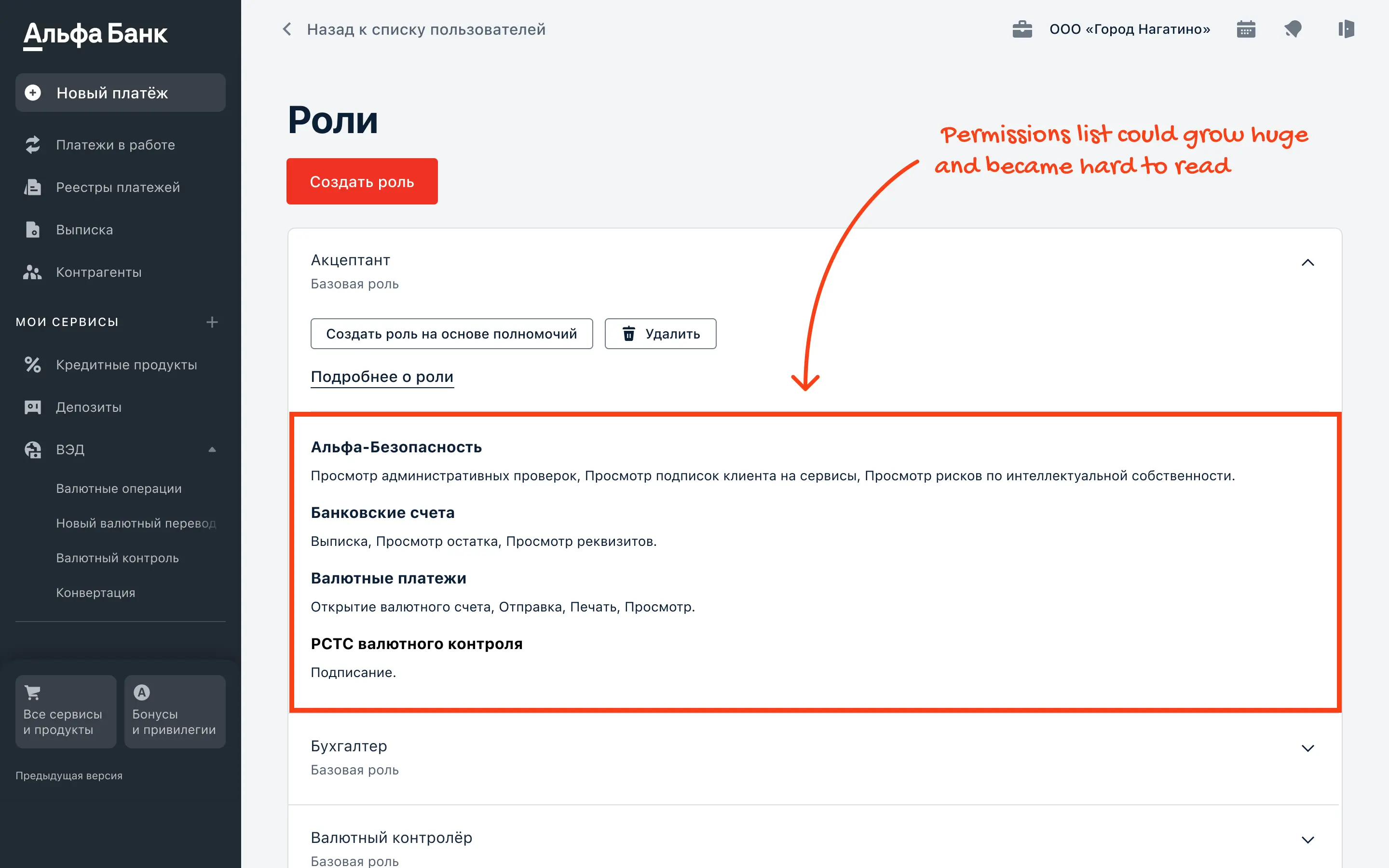This screenshot has height=868, width=1389.
Task: Expand the Валютный контролёр role
Action: (x=1307, y=840)
